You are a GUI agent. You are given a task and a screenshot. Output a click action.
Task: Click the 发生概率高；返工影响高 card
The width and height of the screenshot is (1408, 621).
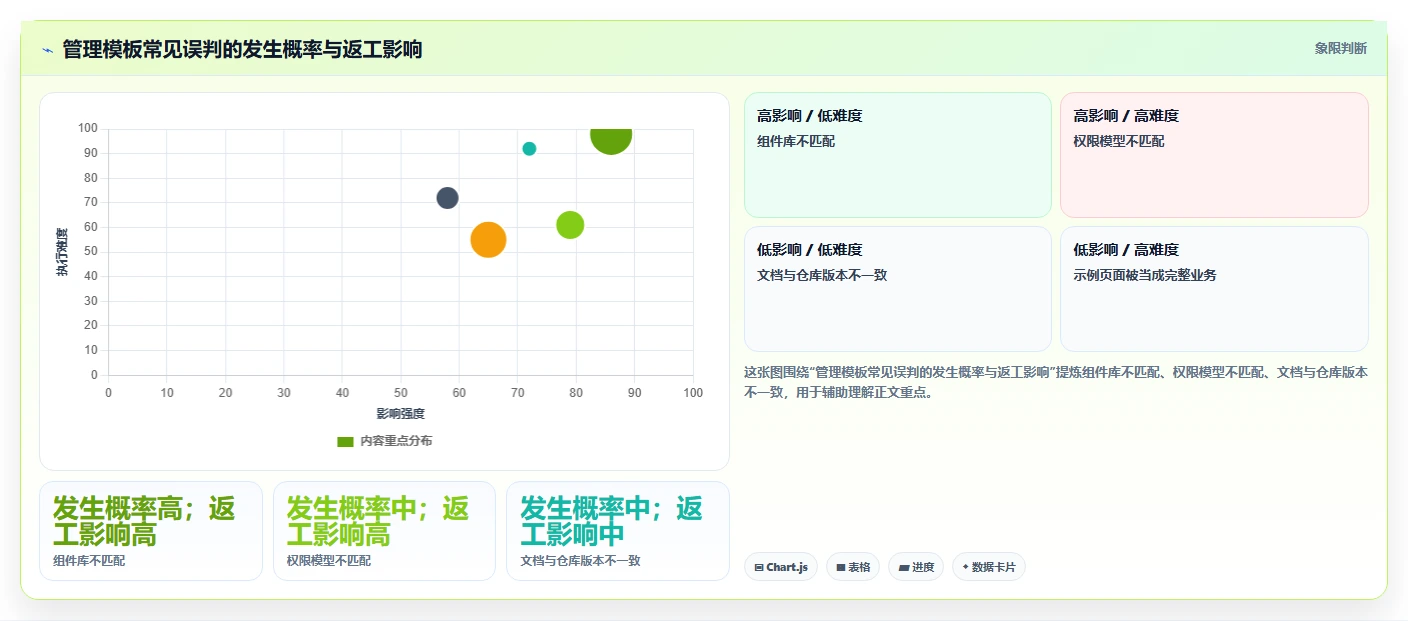pos(151,531)
